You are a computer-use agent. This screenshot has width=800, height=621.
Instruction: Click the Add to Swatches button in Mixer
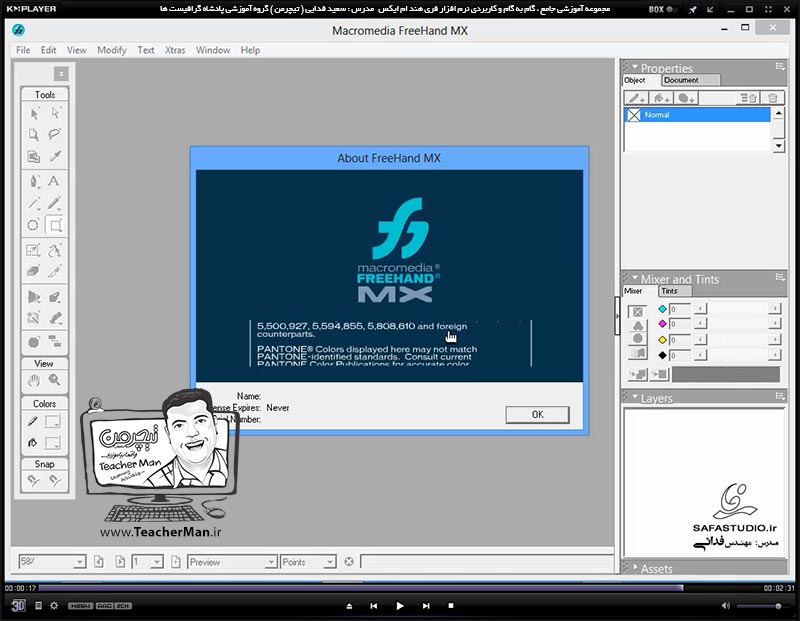(637, 375)
